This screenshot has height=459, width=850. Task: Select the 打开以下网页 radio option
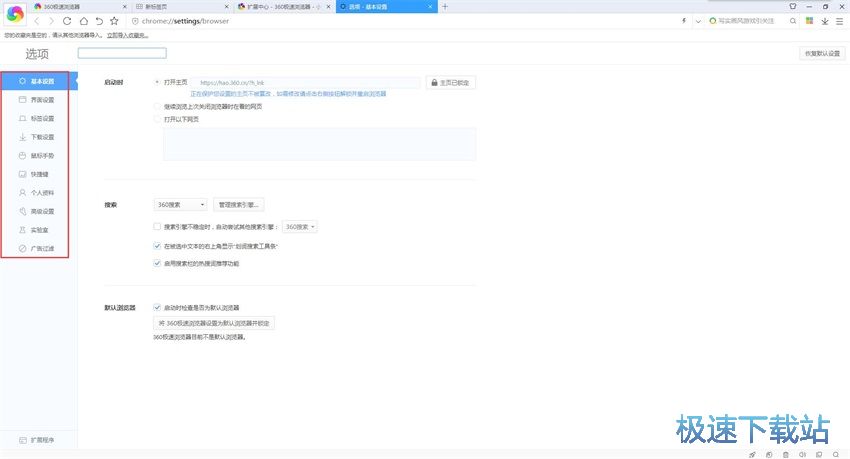(x=157, y=119)
